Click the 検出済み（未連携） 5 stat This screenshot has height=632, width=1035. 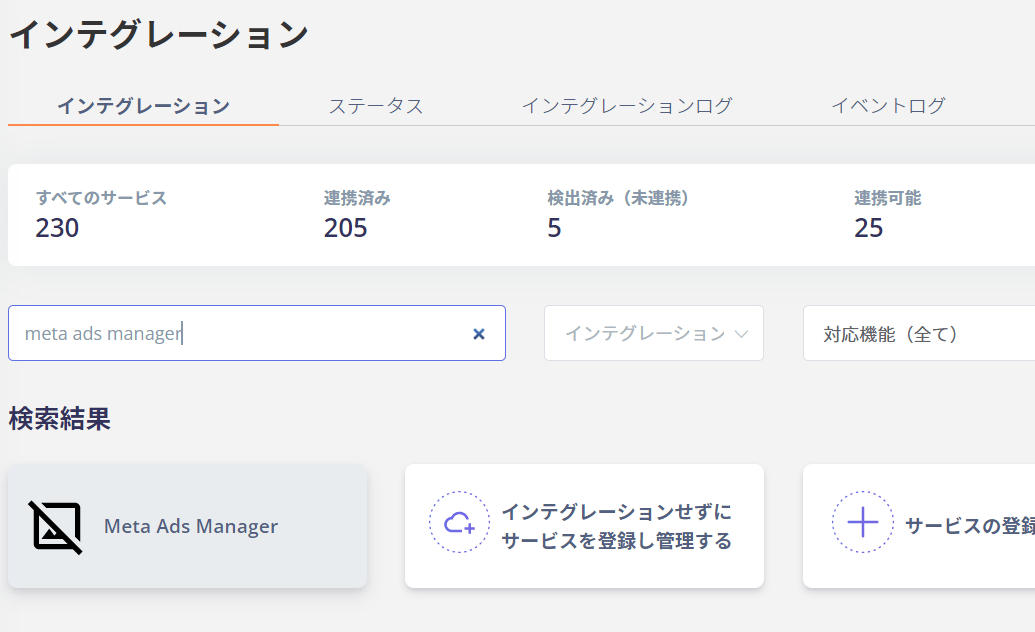(618, 215)
